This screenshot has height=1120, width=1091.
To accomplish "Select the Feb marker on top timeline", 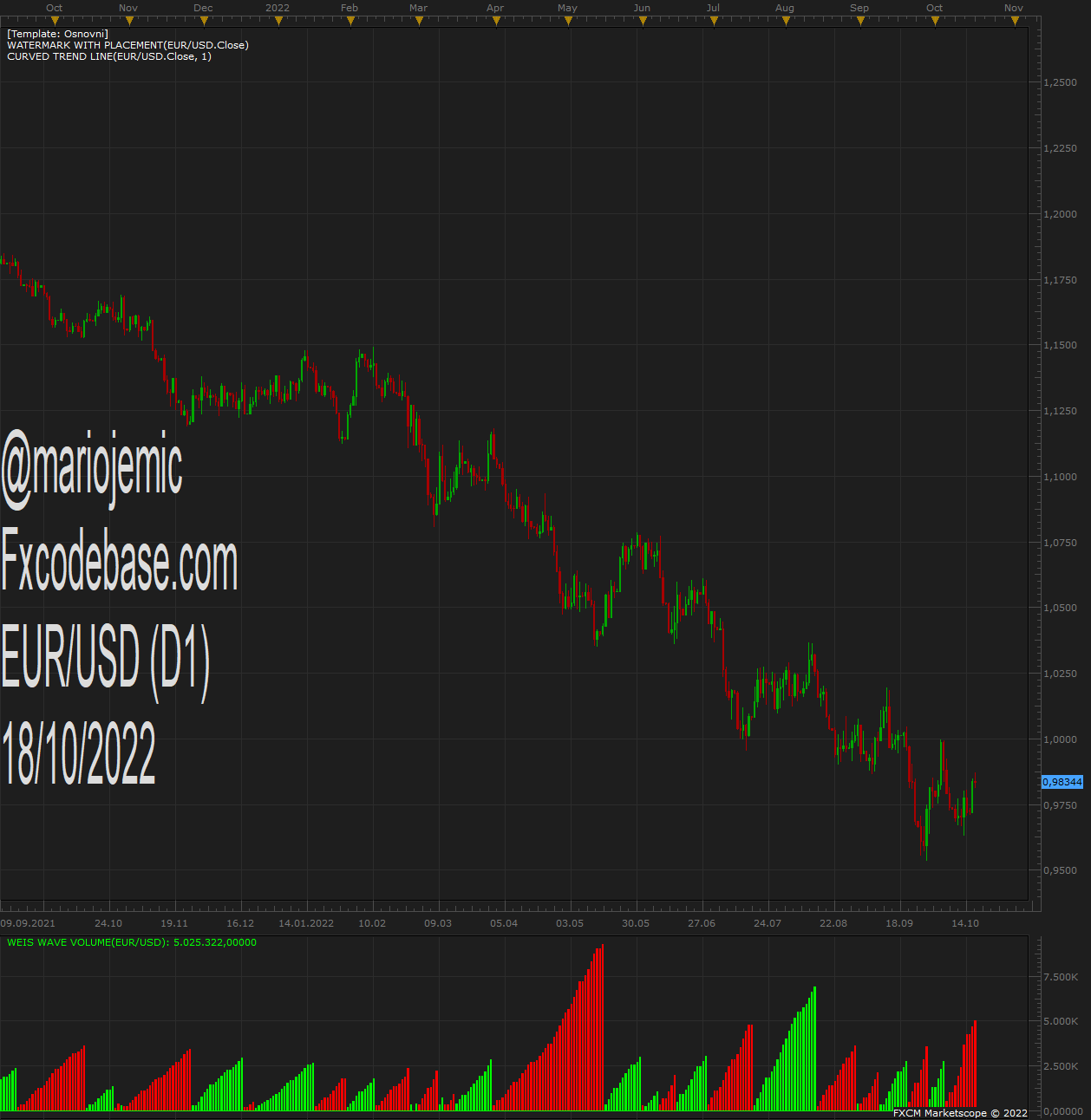I will pyautogui.click(x=350, y=21).
